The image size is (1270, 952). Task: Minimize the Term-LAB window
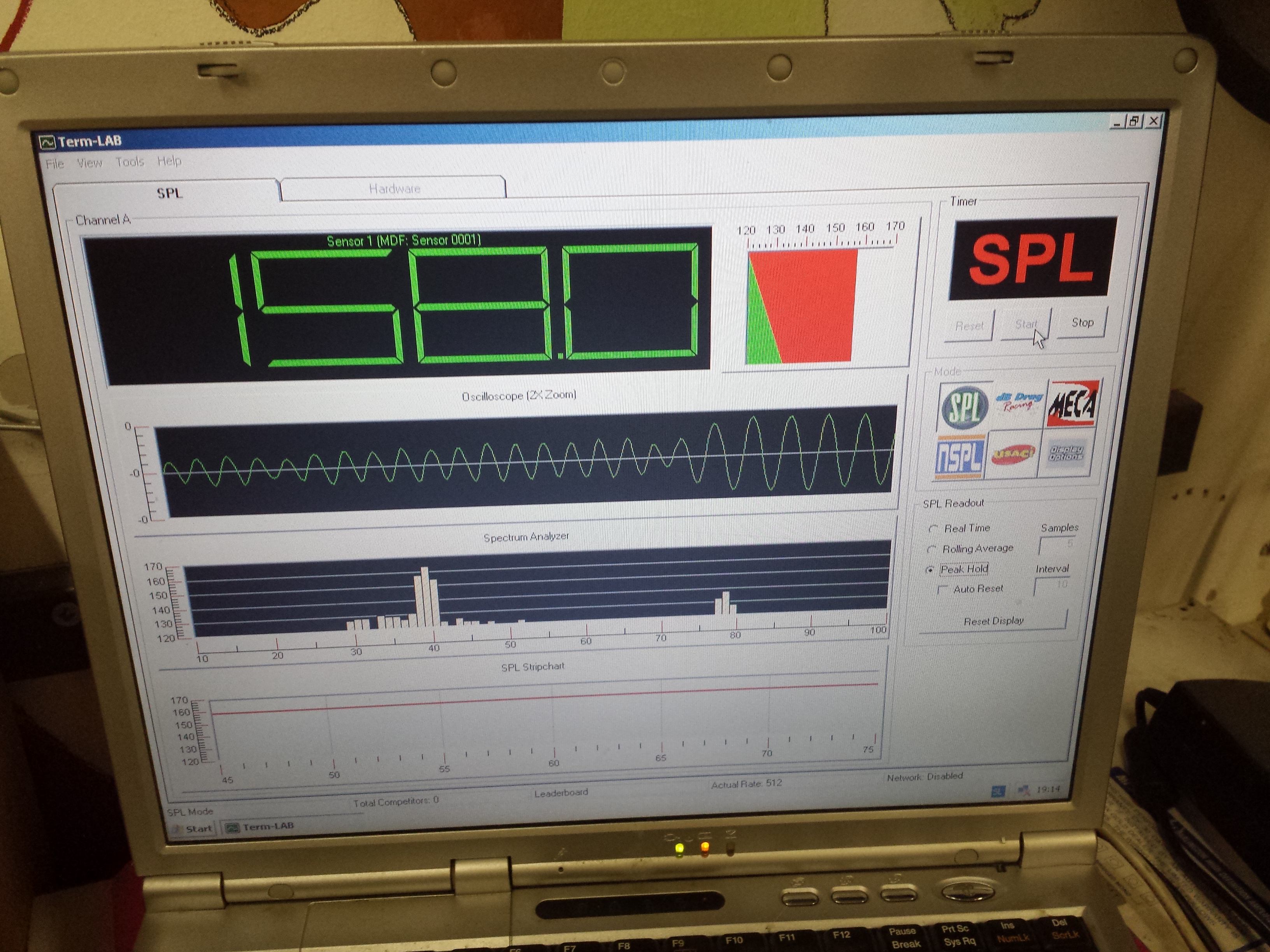[x=1117, y=122]
